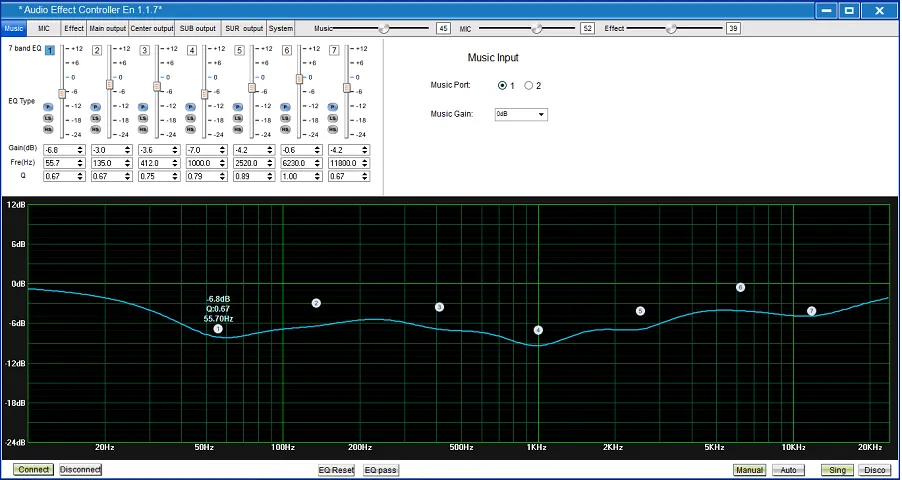Select the HS EQ type for band 2
The image size is (902, 480).
(x=96, y=128)
